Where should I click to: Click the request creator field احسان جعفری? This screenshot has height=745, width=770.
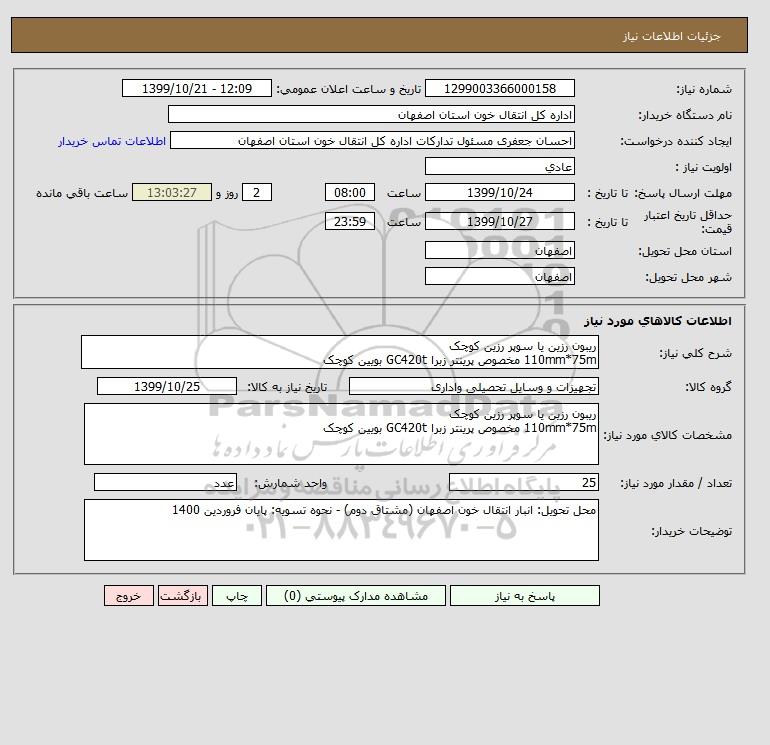372,140
